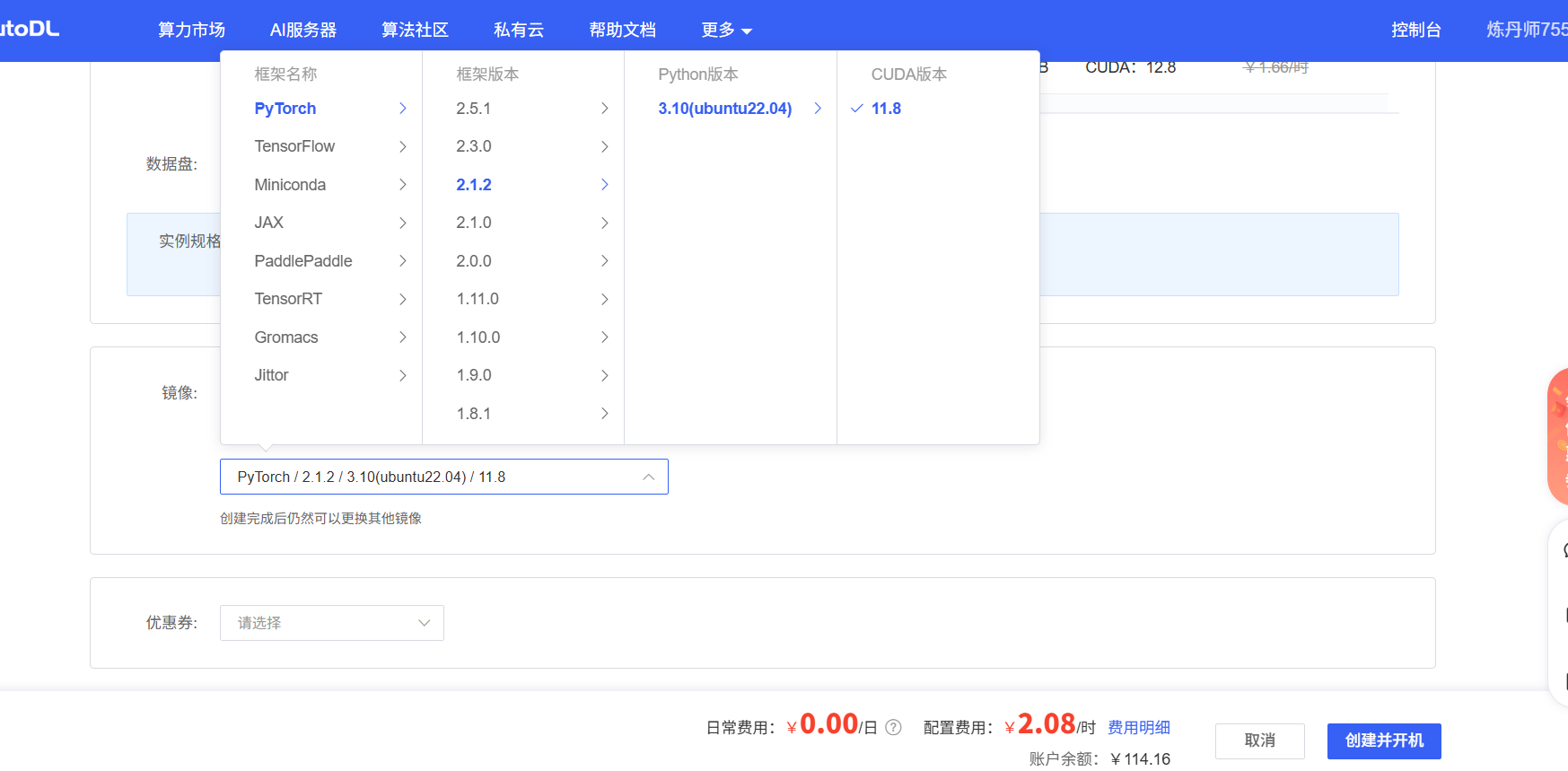1568x771 pixels.
Task: Expand chevron next to version 2.5.1
Action: click(605, 109)
